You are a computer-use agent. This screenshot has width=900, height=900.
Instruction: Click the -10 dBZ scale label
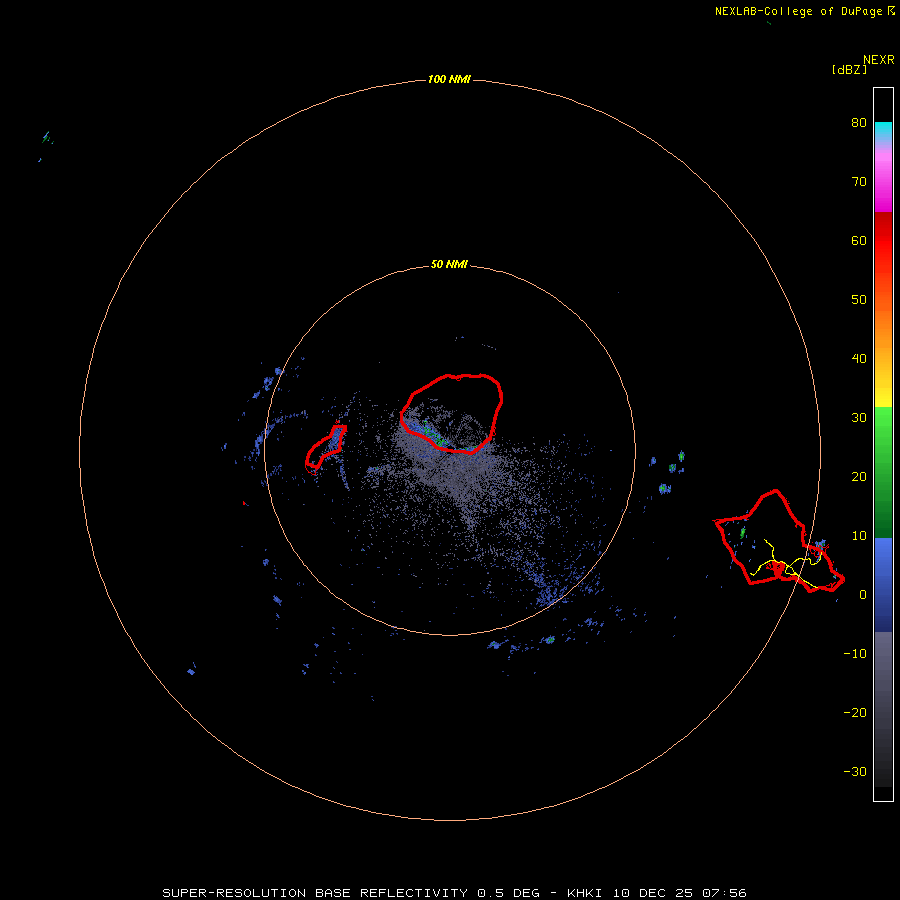(x=855, y=654)
